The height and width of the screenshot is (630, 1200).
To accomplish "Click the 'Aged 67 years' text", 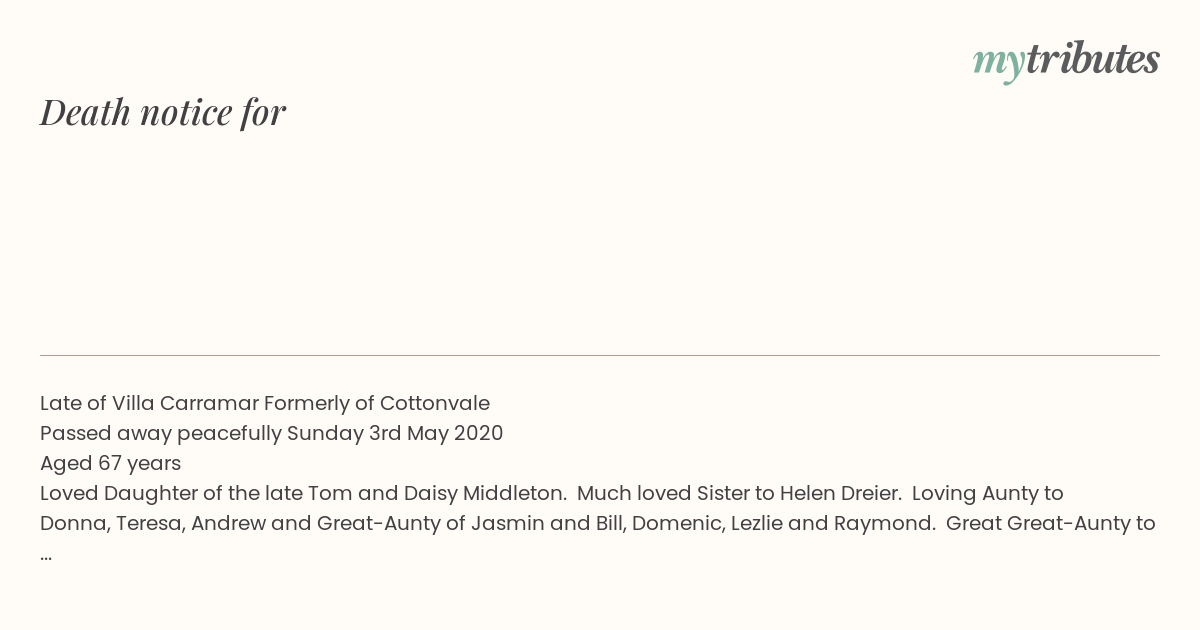I will [x=110, y=463].
